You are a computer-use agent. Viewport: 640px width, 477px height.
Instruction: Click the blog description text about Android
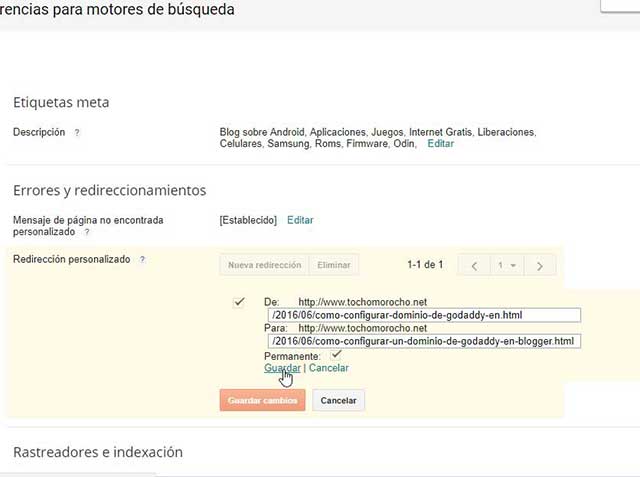pos(378,138)
